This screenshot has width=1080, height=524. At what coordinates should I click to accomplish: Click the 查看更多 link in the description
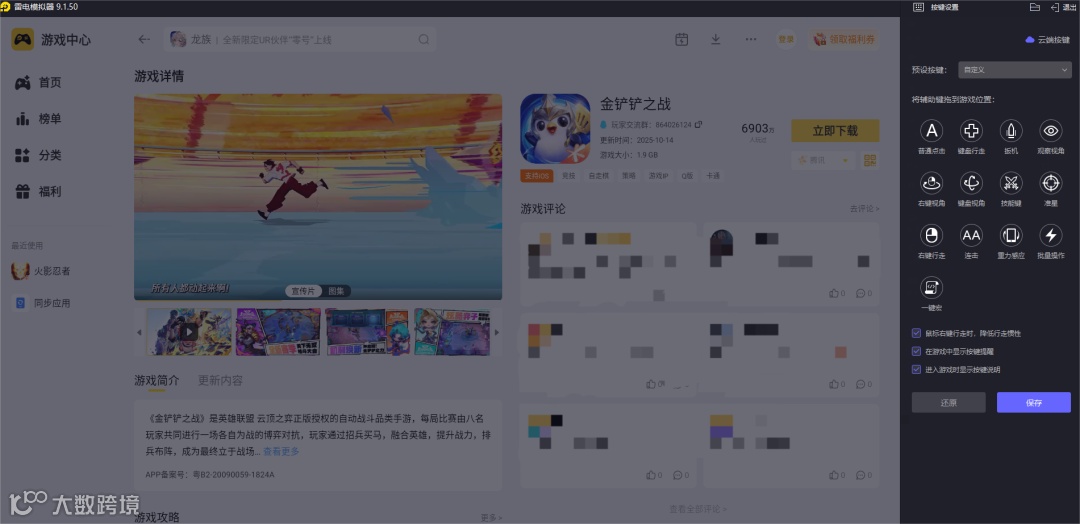click(x=281, y=452)
